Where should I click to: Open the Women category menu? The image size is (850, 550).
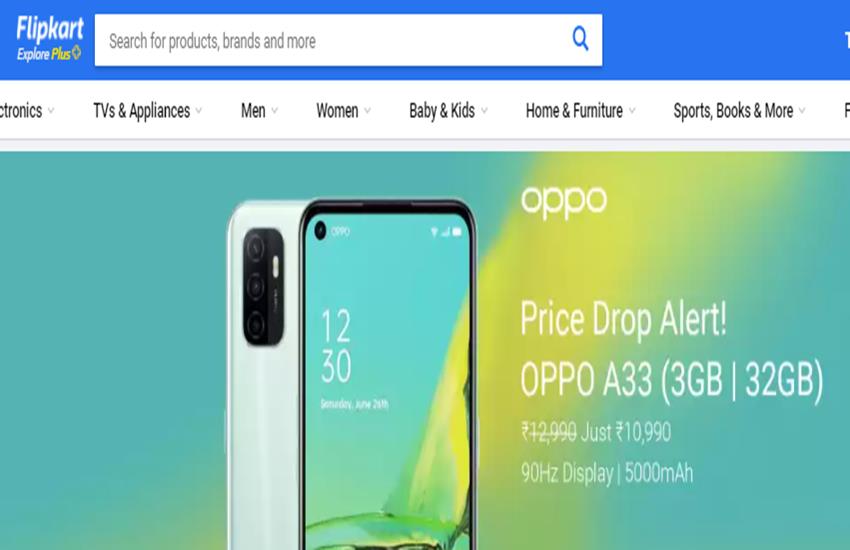[x=337, y=111]
